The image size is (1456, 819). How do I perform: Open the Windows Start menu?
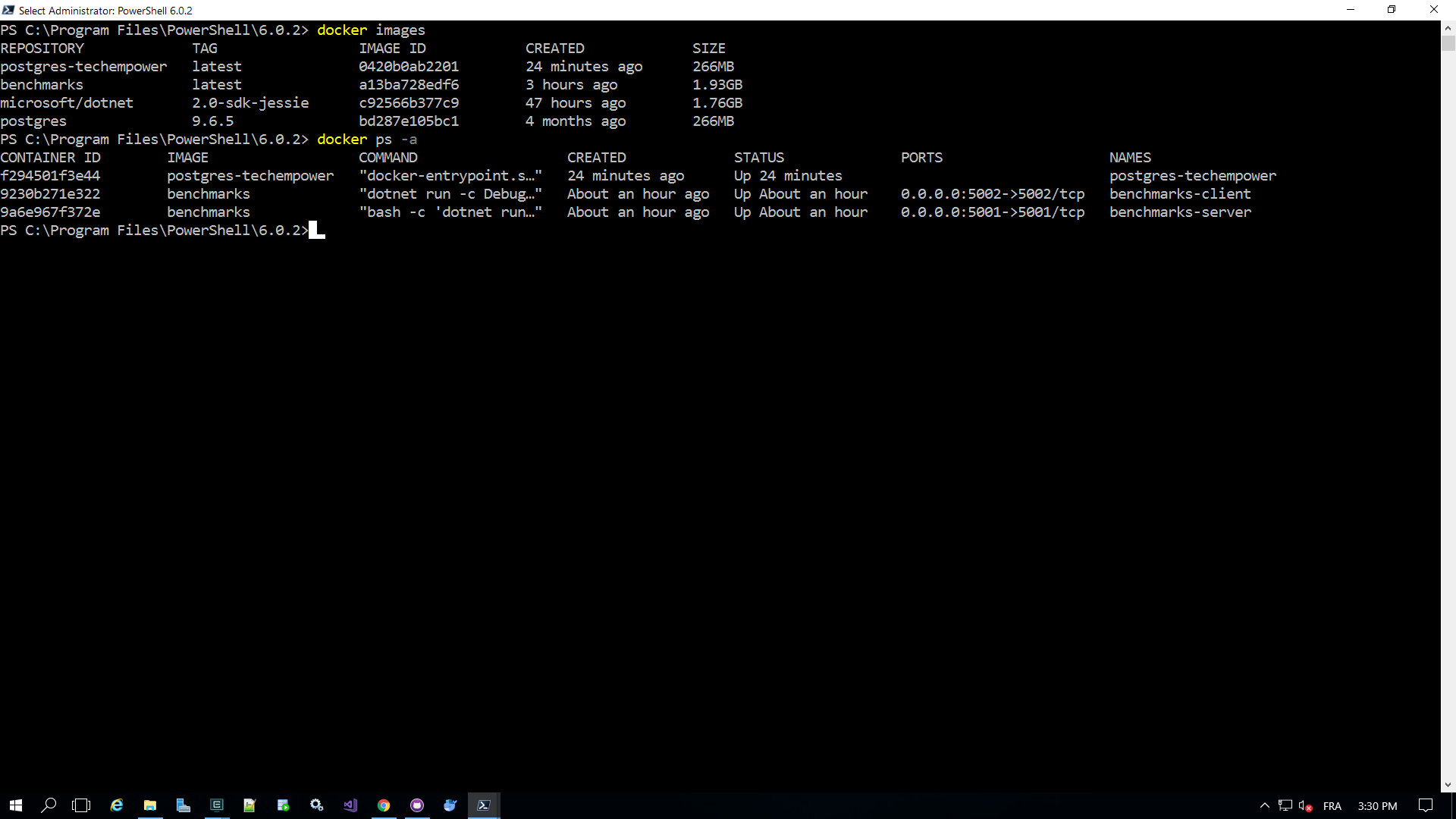tap(16, 805)
